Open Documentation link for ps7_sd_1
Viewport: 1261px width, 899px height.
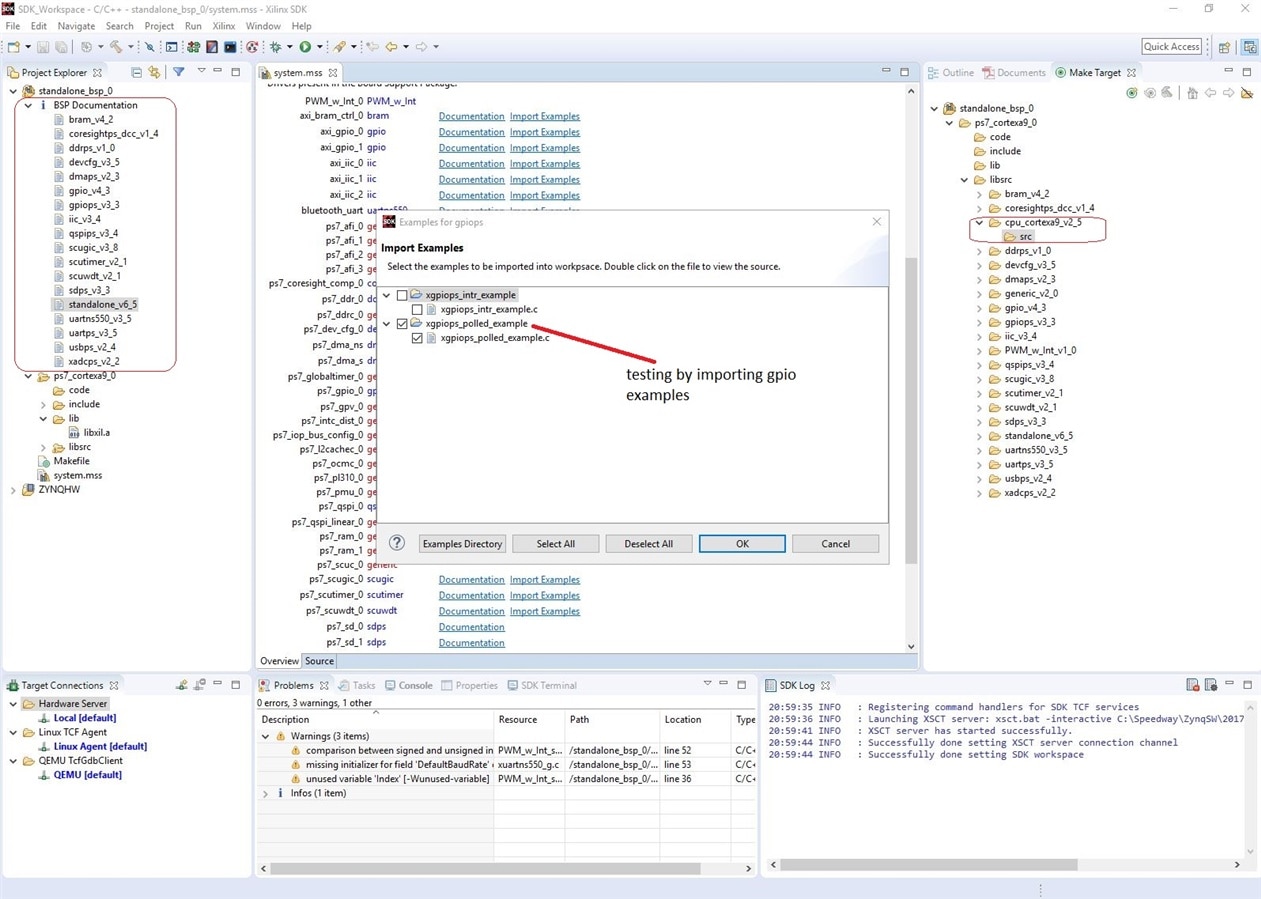click(471, 643)
